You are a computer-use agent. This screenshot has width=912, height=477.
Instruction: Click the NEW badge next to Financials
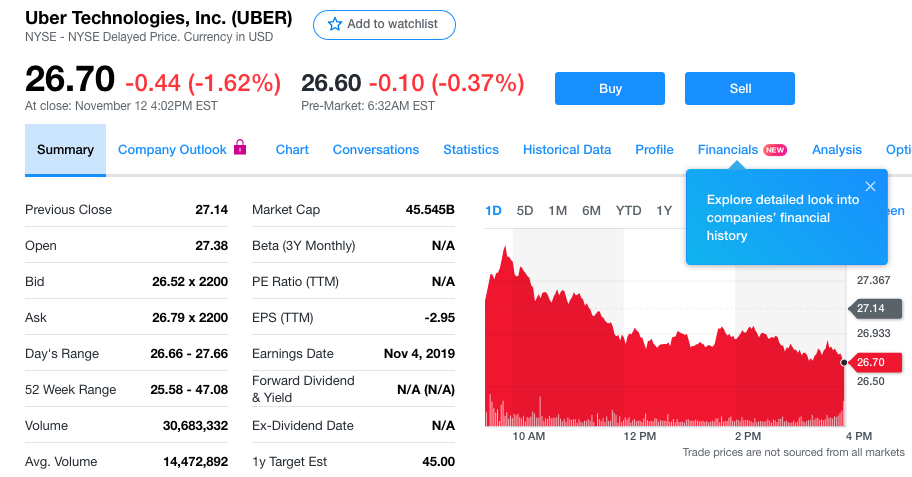coord(775,150)
